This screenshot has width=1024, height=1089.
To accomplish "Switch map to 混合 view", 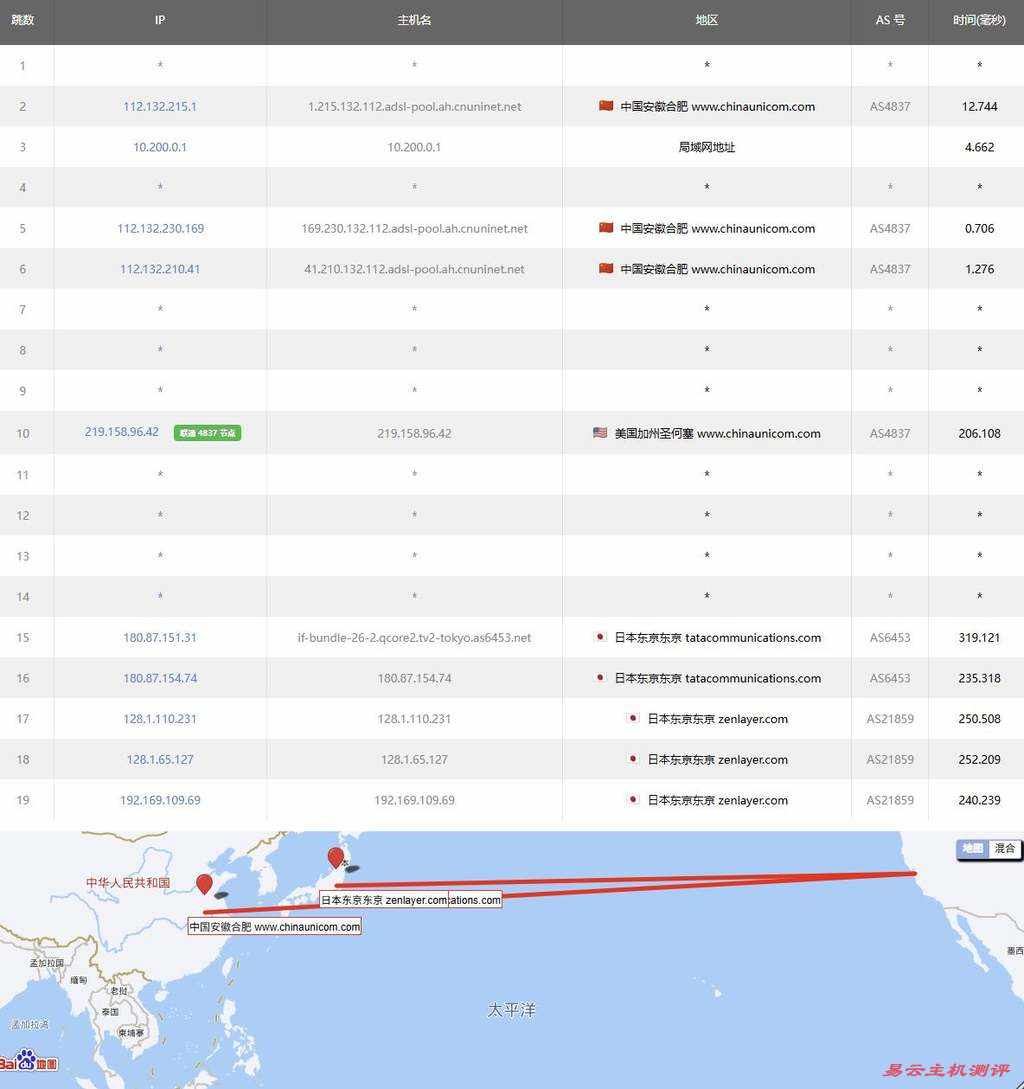I will coord(1005,848).
